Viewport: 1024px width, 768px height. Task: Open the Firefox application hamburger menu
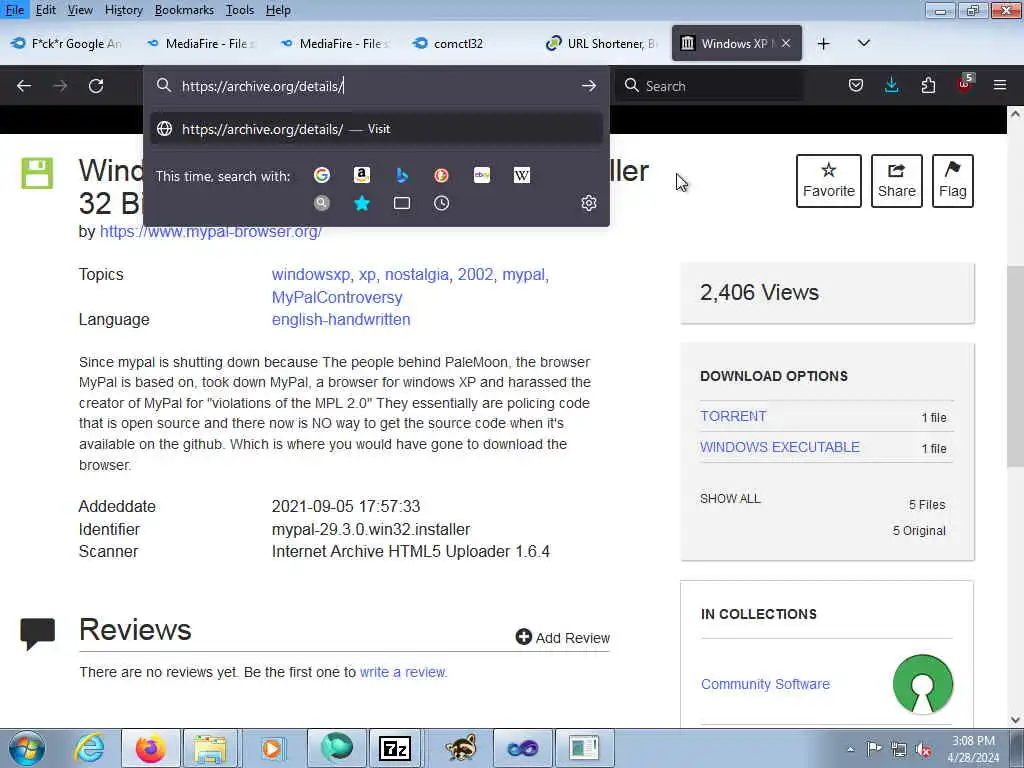point(1000,86)
